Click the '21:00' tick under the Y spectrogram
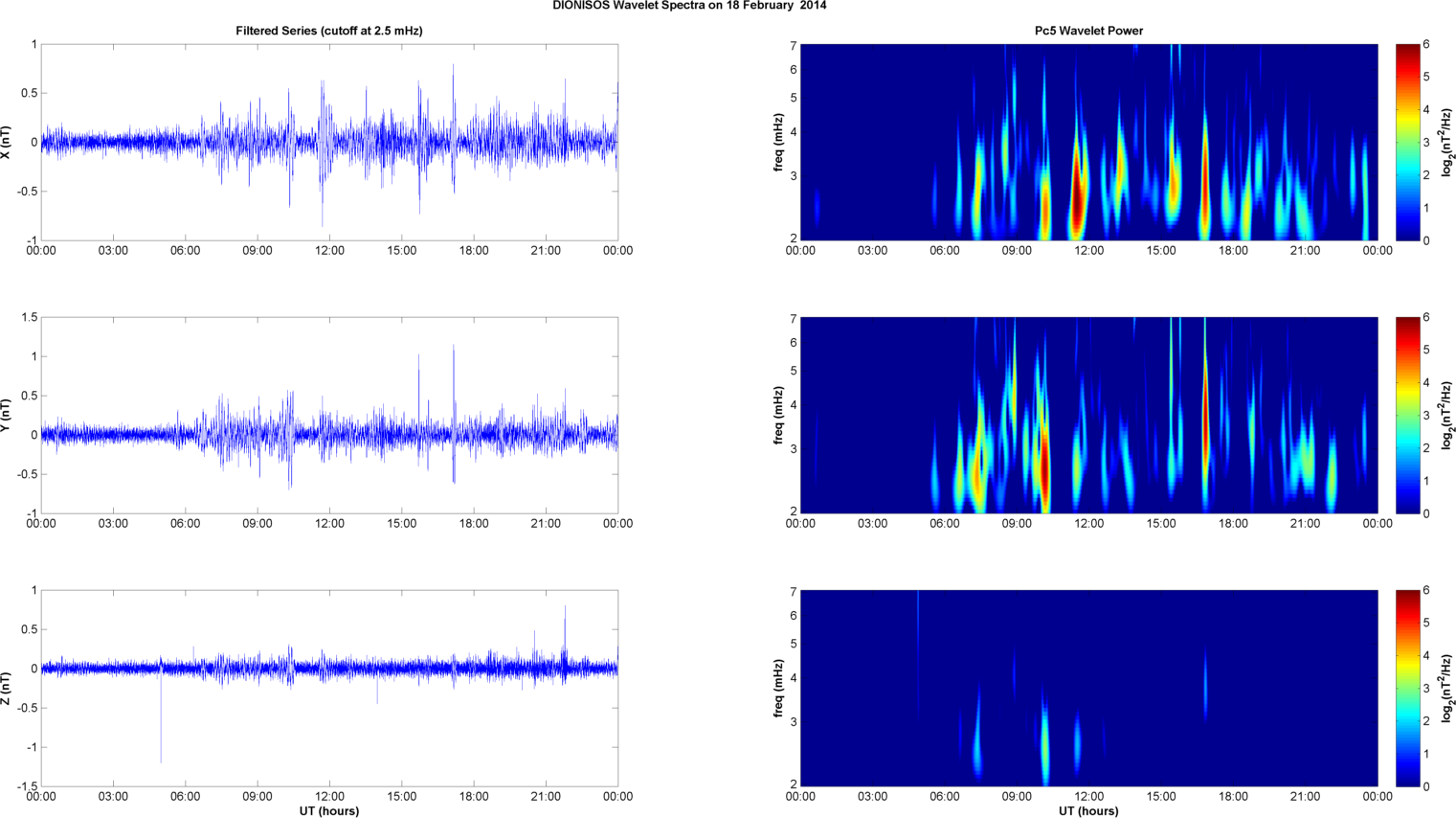 point(1305,524)
